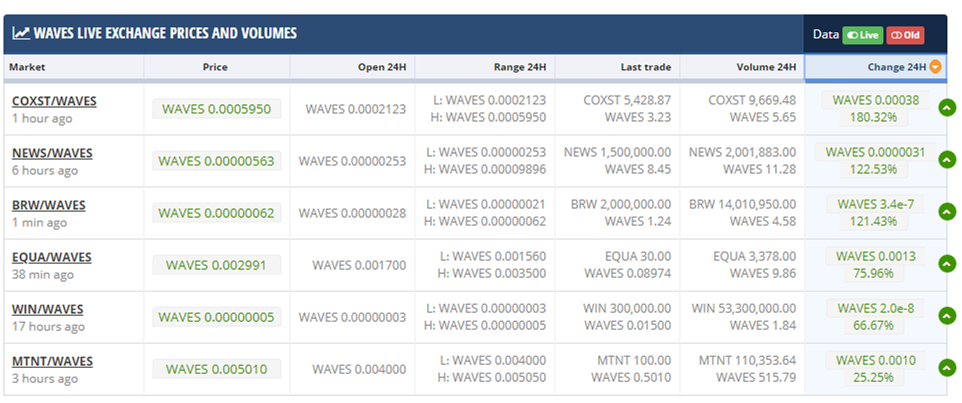This screenshot has height=403, width=962.
Task: Click the green up arrow in MTNT/WAVES row
Action: (947, 369)
